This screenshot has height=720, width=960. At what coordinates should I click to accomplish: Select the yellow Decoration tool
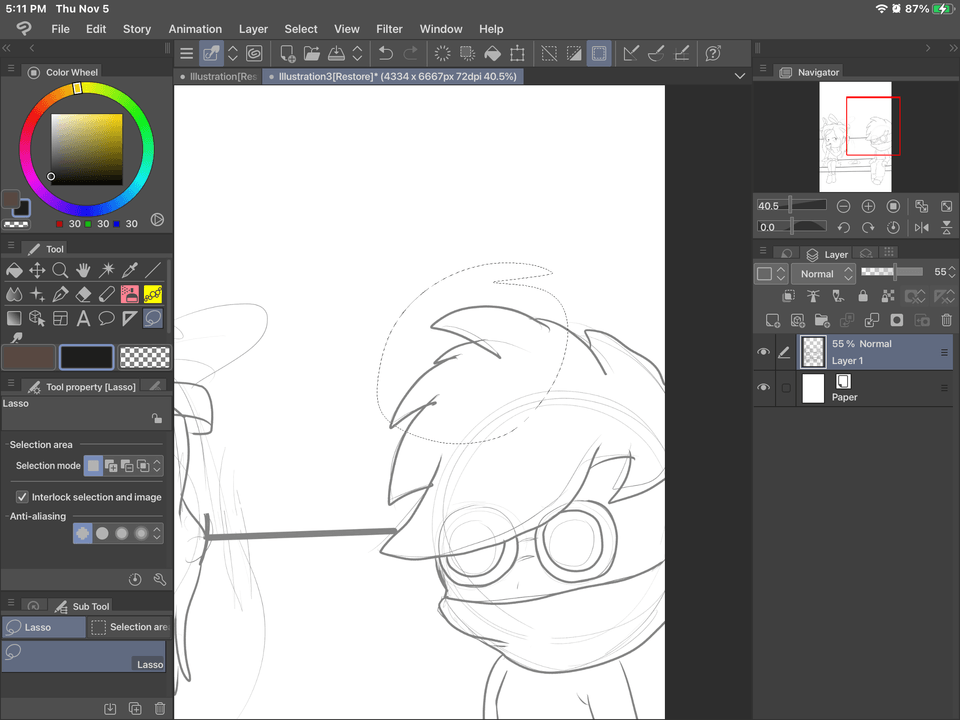click(x=153, y=294)
